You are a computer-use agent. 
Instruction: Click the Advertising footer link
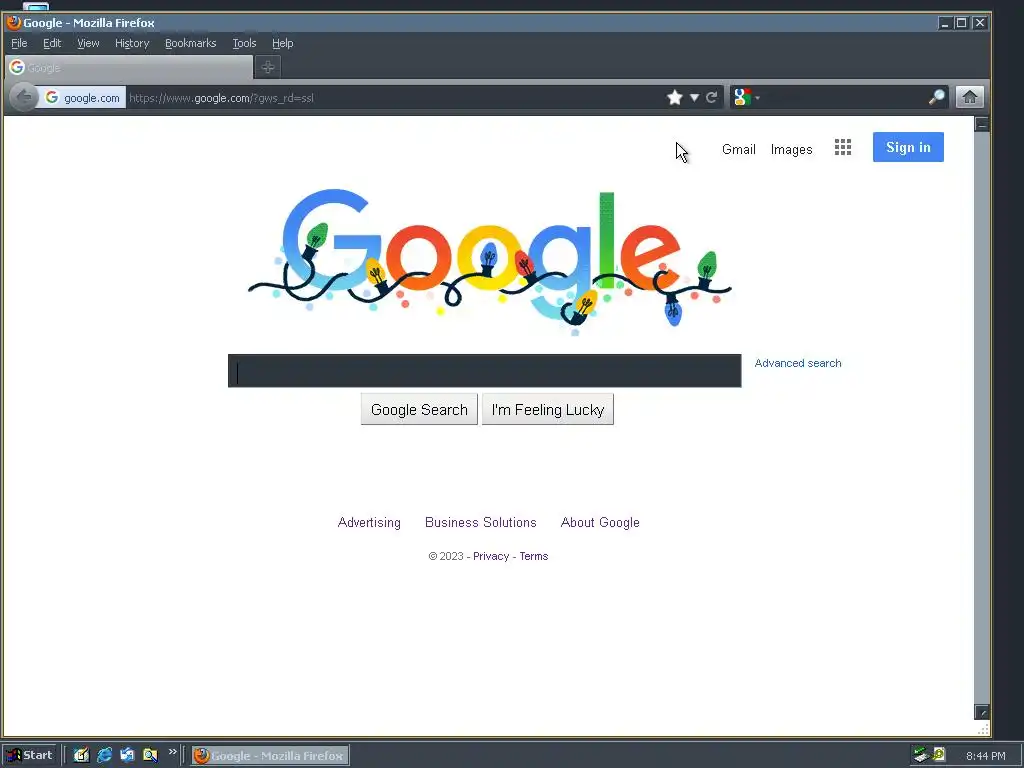[369, 522]
